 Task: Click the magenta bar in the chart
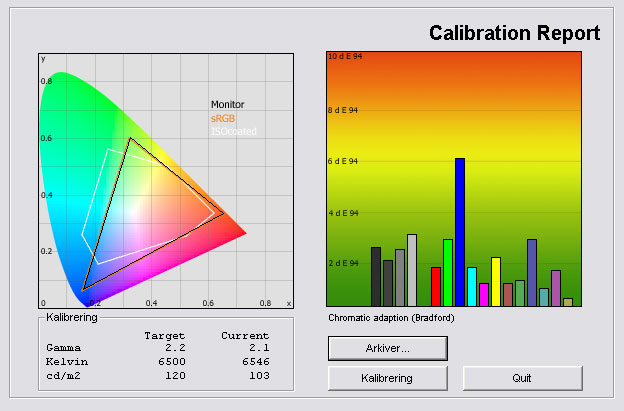point(484,294)
